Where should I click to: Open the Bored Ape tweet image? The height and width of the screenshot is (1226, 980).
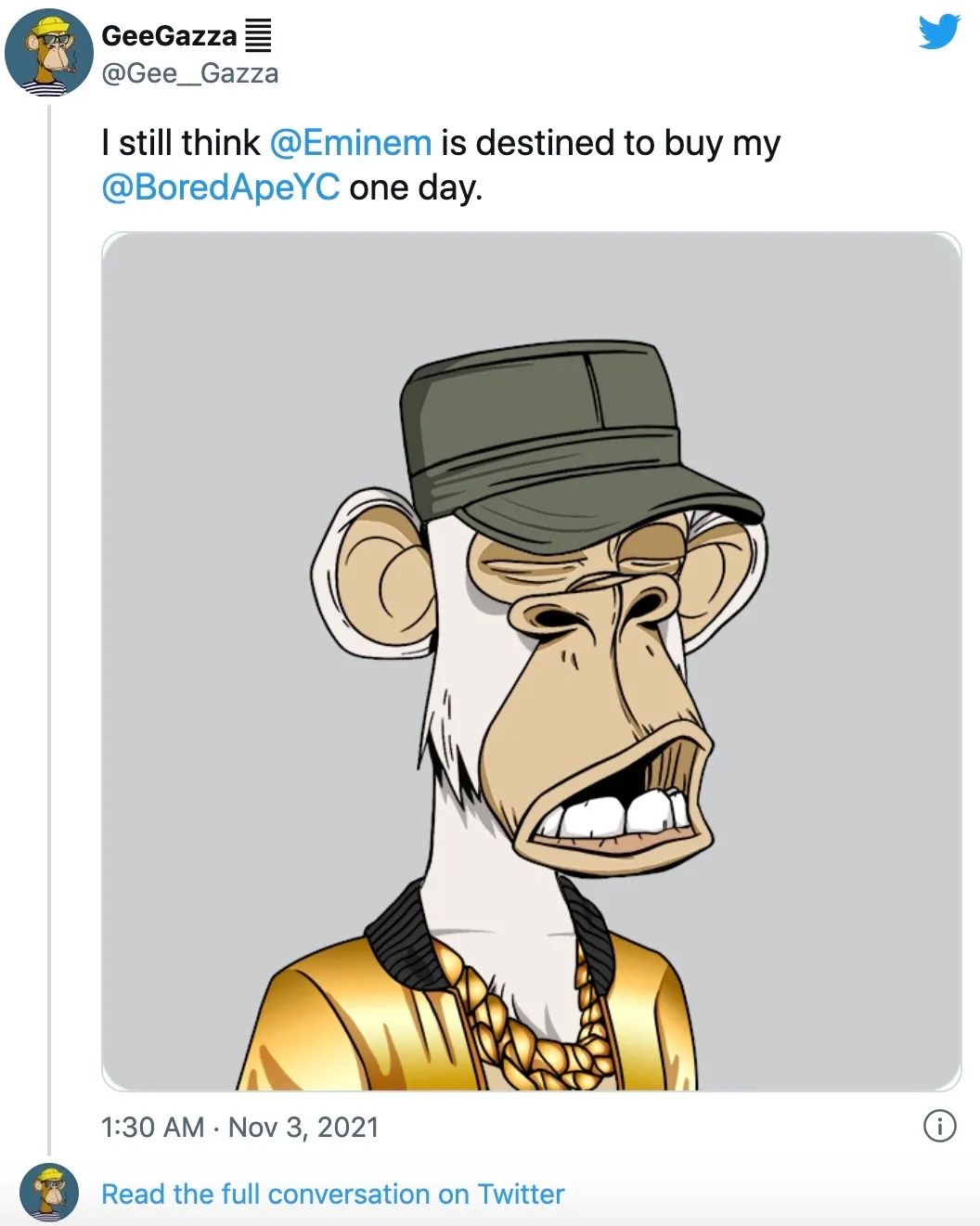(531, 661)
